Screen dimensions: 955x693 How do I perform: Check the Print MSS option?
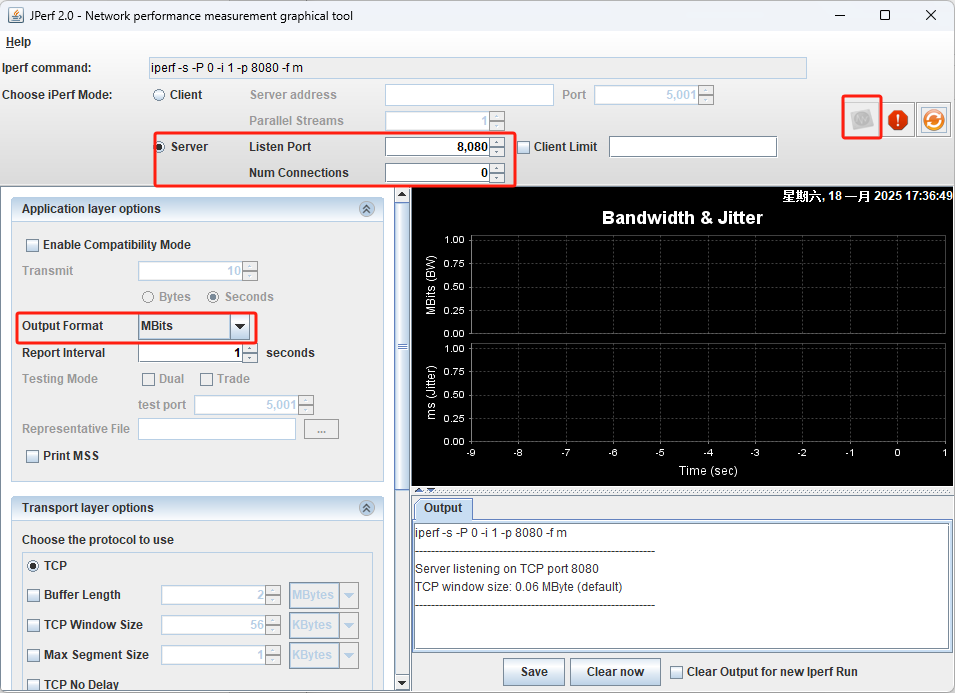[x=33, y=456]
